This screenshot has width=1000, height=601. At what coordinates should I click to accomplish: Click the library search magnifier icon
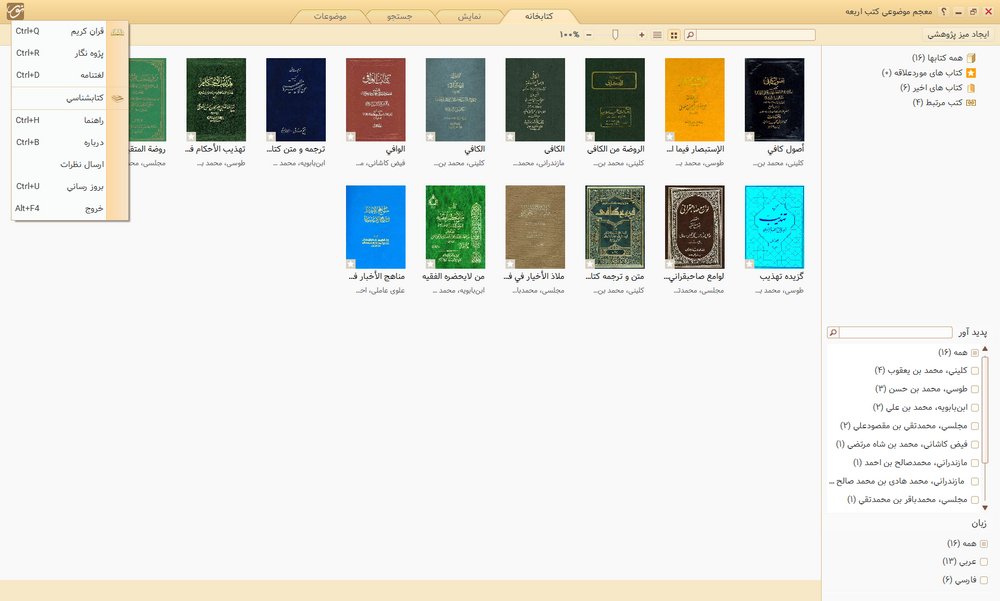[x=689, y=35]
